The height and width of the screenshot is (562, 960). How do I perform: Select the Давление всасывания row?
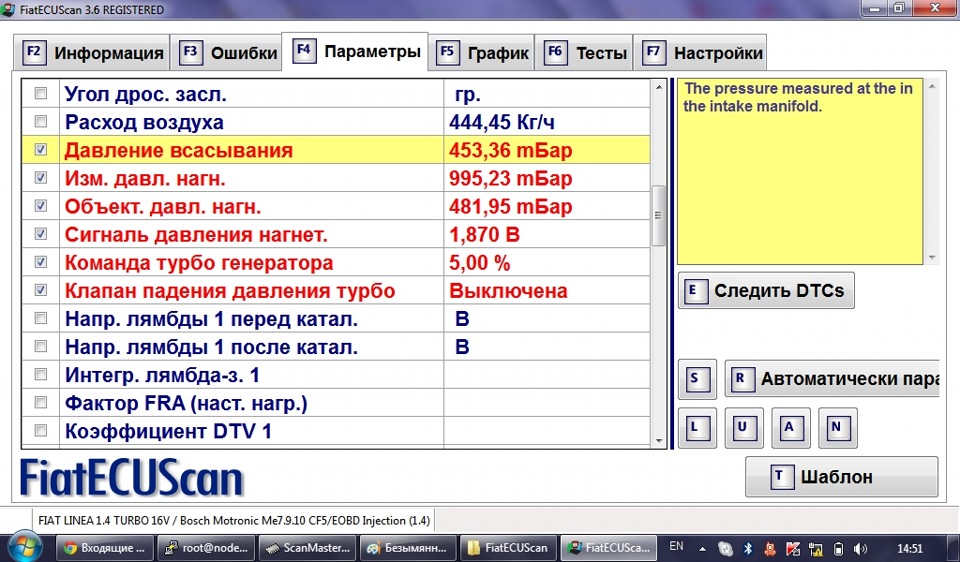(336, 150)
